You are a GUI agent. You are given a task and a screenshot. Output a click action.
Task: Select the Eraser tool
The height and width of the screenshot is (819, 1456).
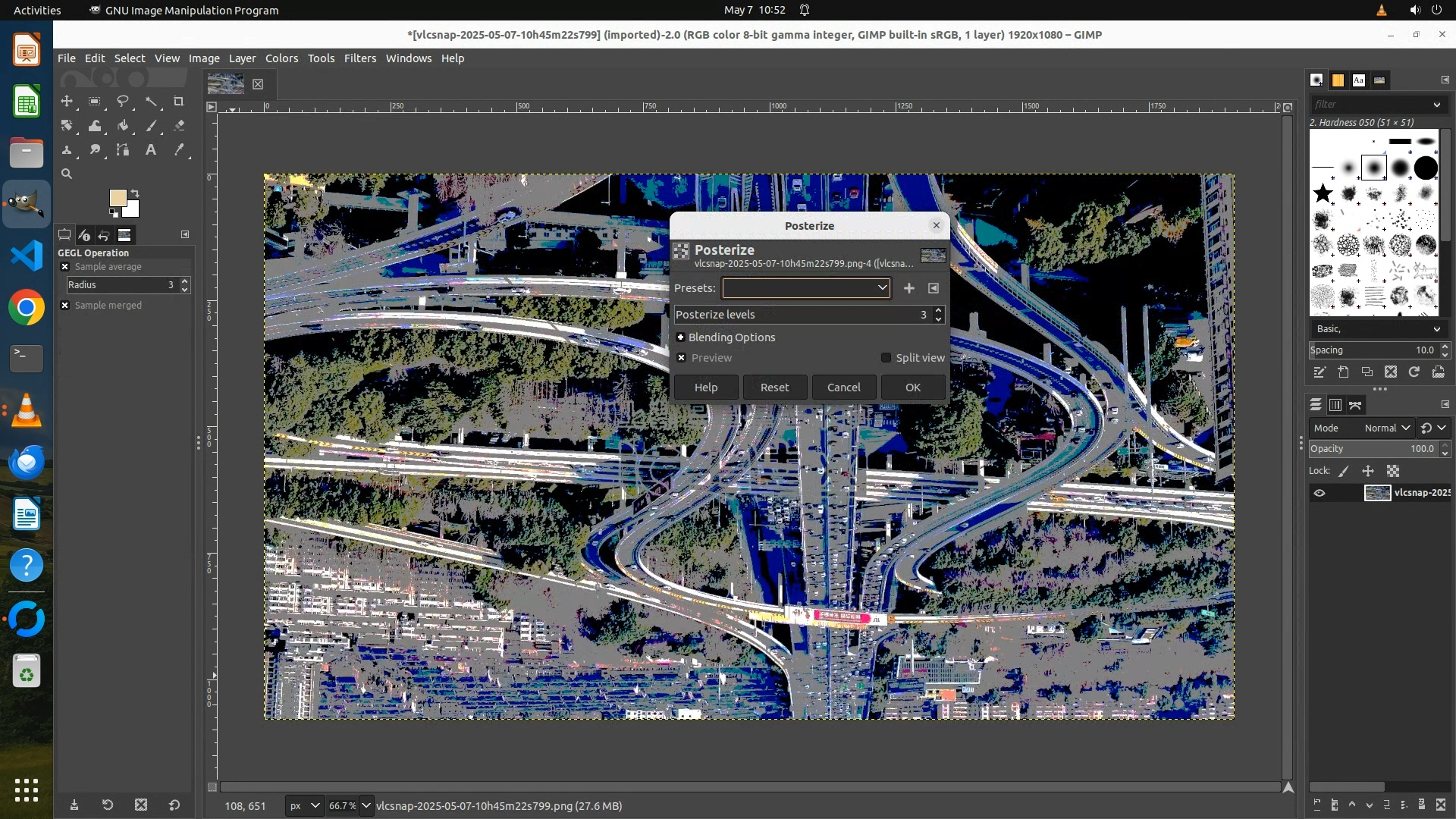point(179,126)
